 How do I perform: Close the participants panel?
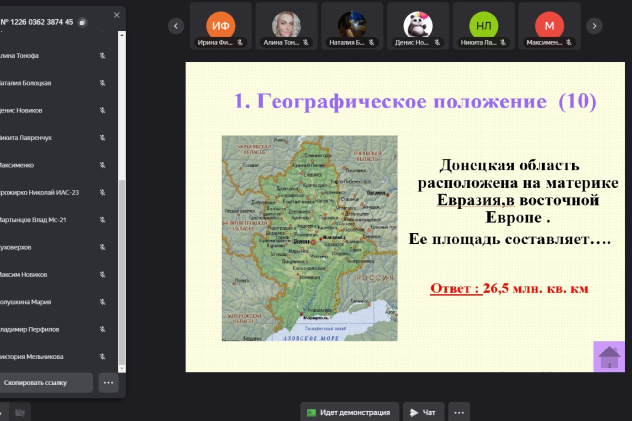(116, 15)
